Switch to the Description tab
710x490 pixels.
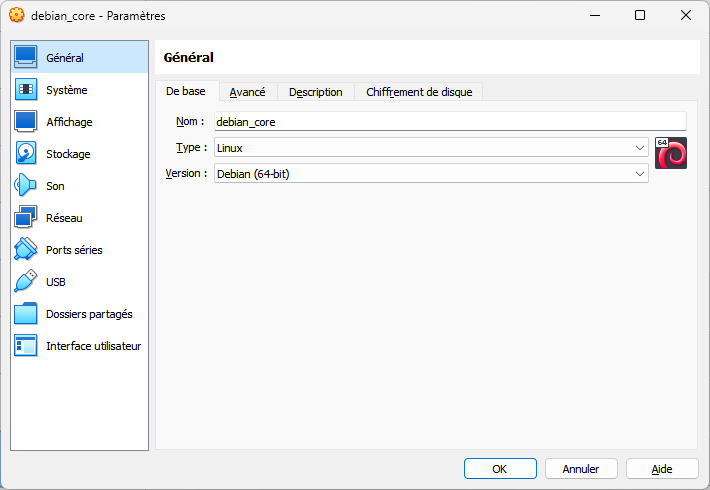[x=316, y=92]
